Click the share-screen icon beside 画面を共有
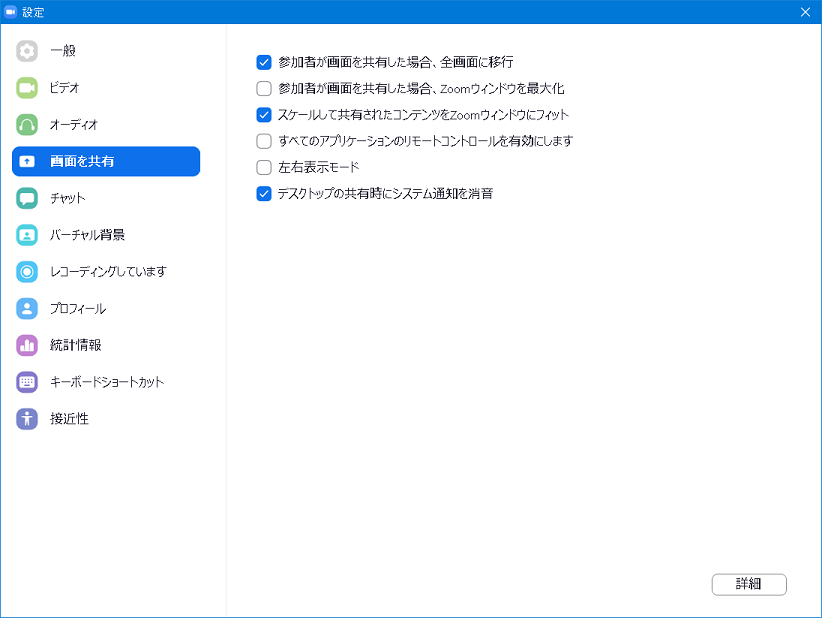The width and height of the screenshot is (822, 618). click(x=27, y=161)
